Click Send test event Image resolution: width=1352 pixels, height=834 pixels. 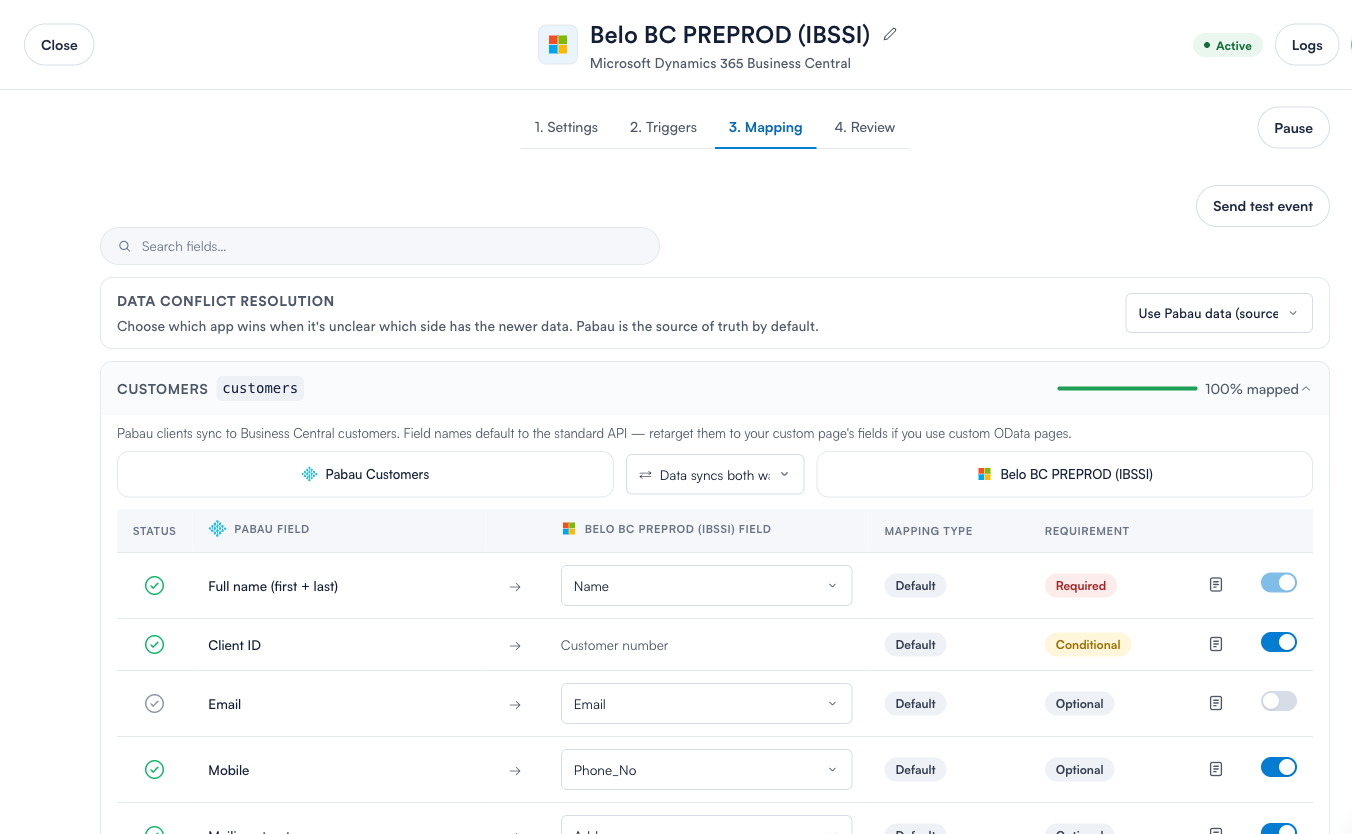point(1263,206)
